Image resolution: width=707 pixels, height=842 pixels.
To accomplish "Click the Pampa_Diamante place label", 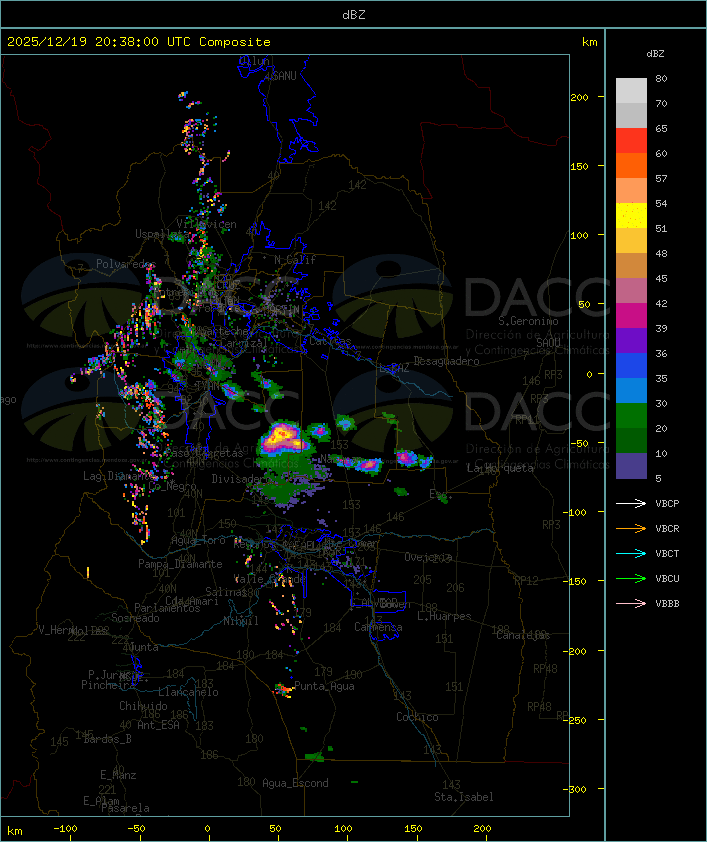I will tap(180, 564).
